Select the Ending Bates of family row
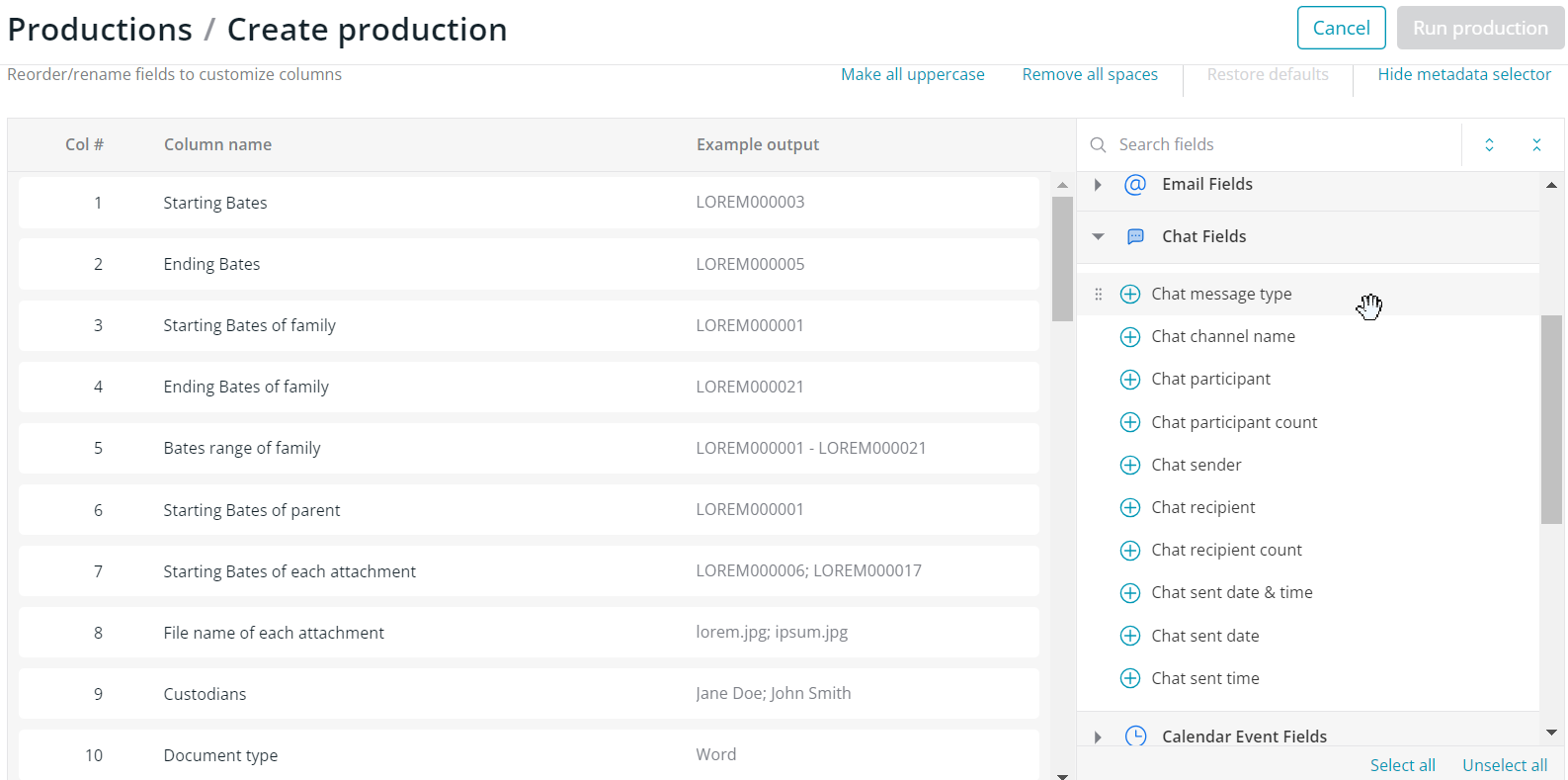The width and height of the screenshot is (1568, 780). pos(529,387)
